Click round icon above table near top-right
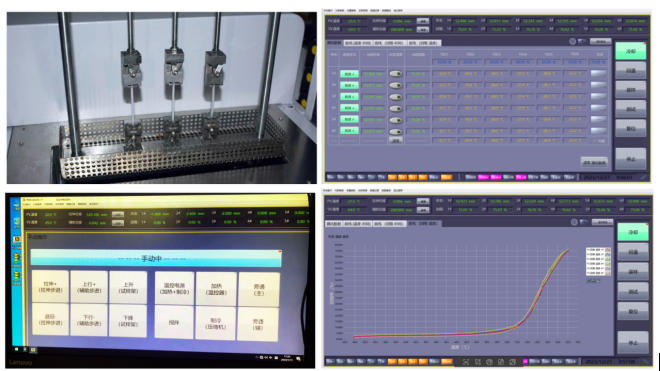The width and height of the screenshot is (660, 371). pyautogui.click(x=572, y=41)
